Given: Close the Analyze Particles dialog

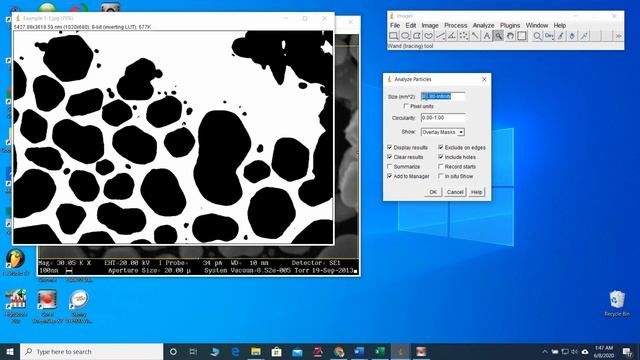Looking at the screenshot, I should pos(484,79).
